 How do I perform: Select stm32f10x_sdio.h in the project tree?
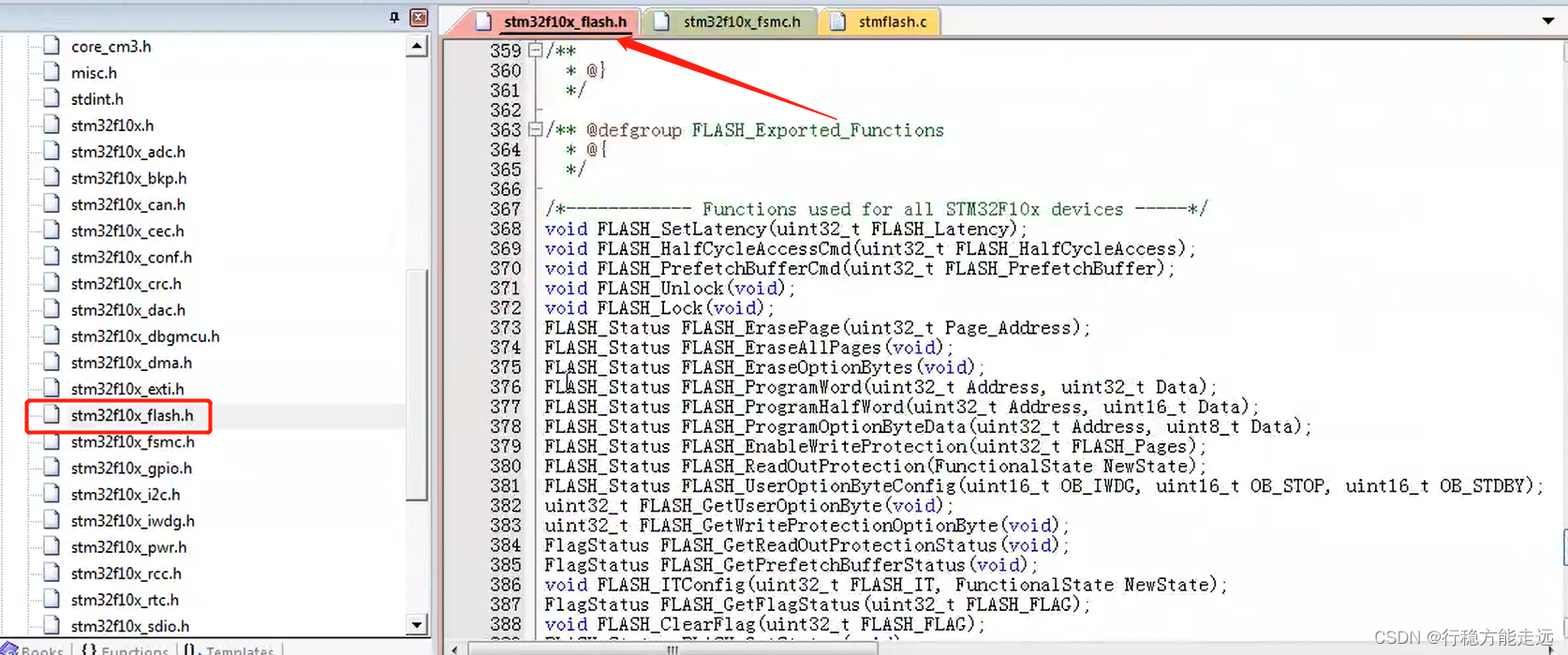[130, 625]
